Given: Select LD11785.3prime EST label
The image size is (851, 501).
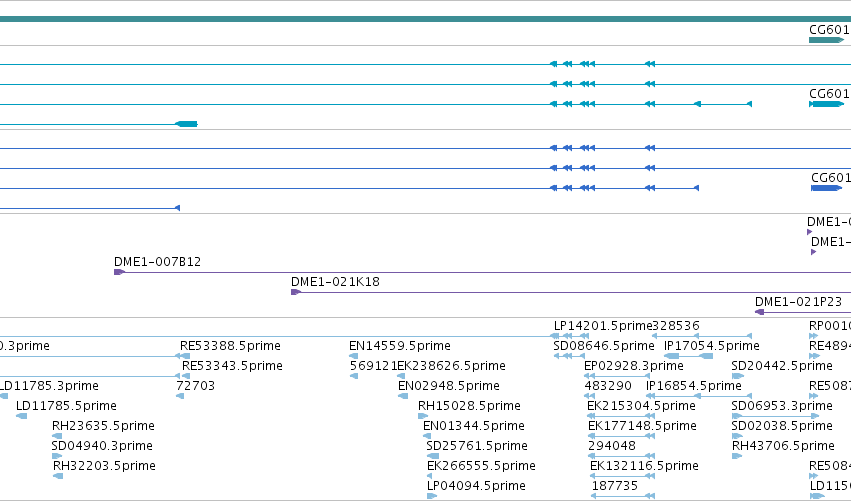Looking at the screenshot, I should (x=49, y=386).
